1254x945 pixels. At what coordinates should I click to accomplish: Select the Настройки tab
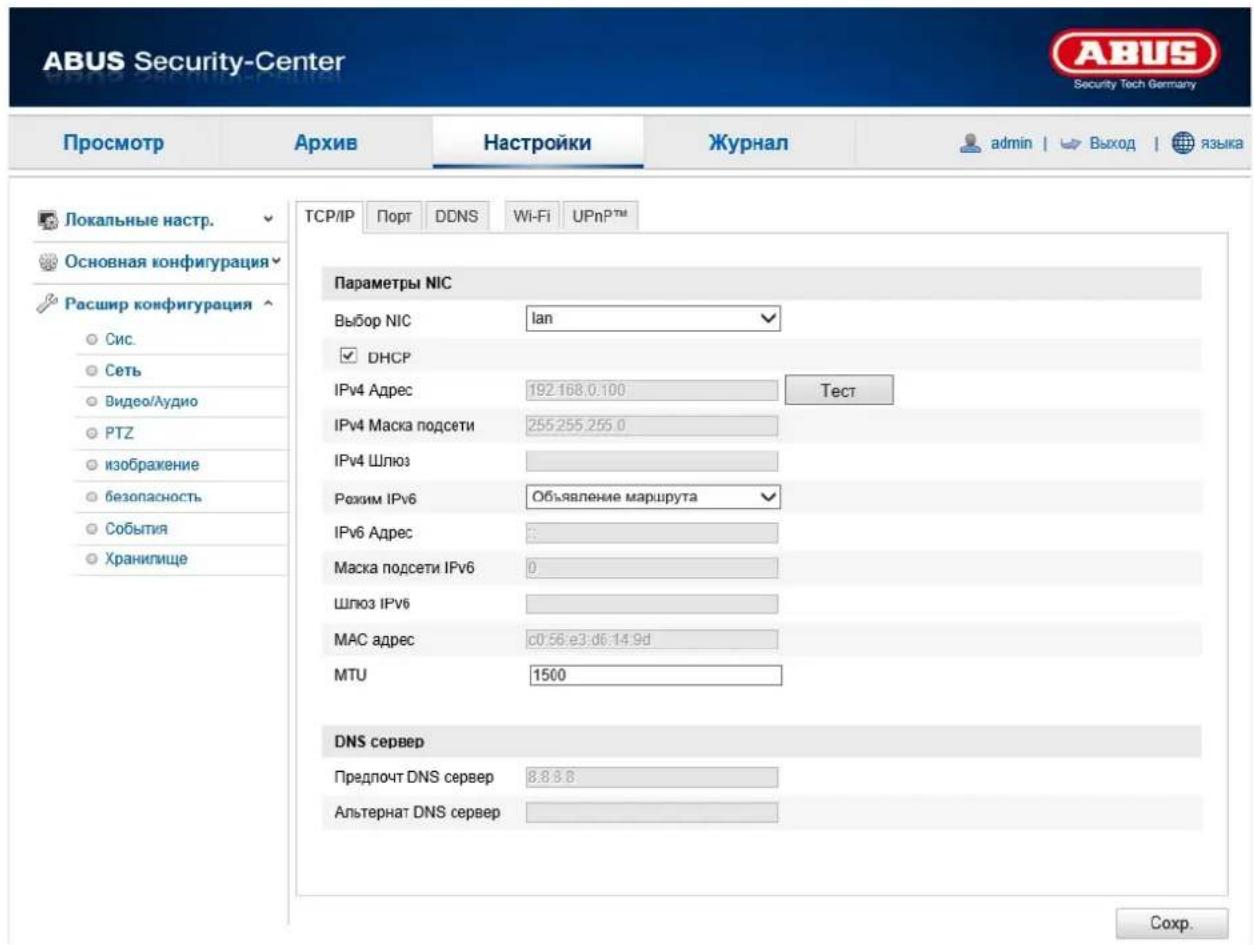(537, 143)
